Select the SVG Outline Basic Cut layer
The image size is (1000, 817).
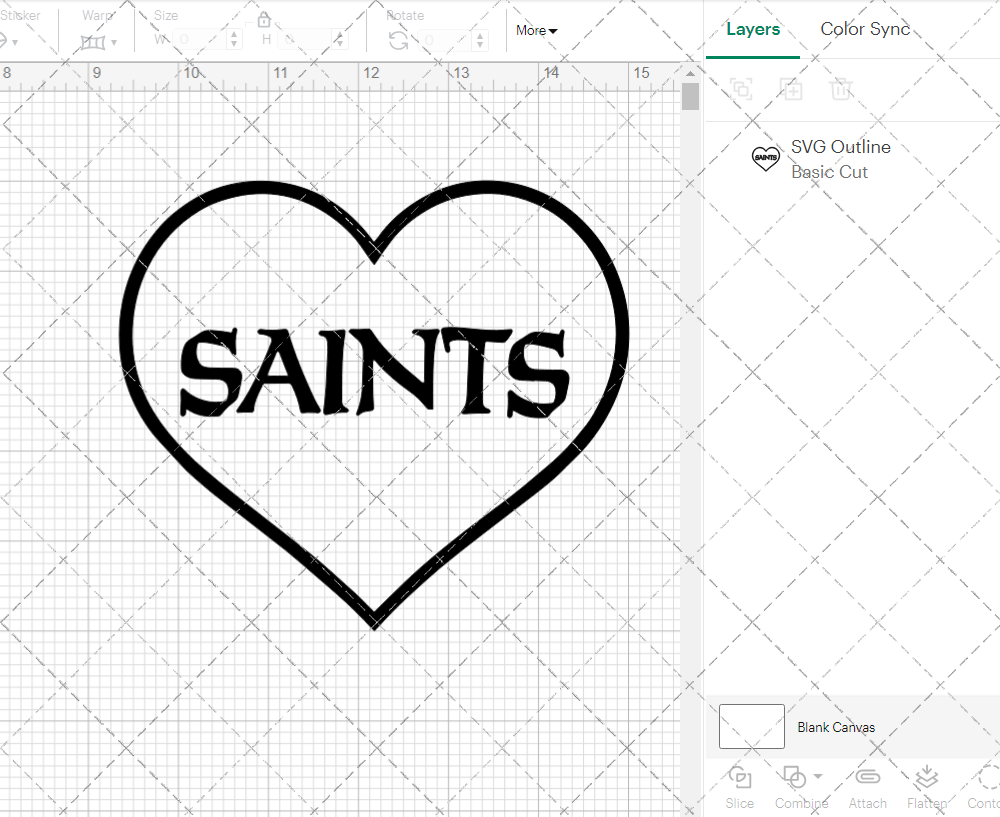(840, 159)
